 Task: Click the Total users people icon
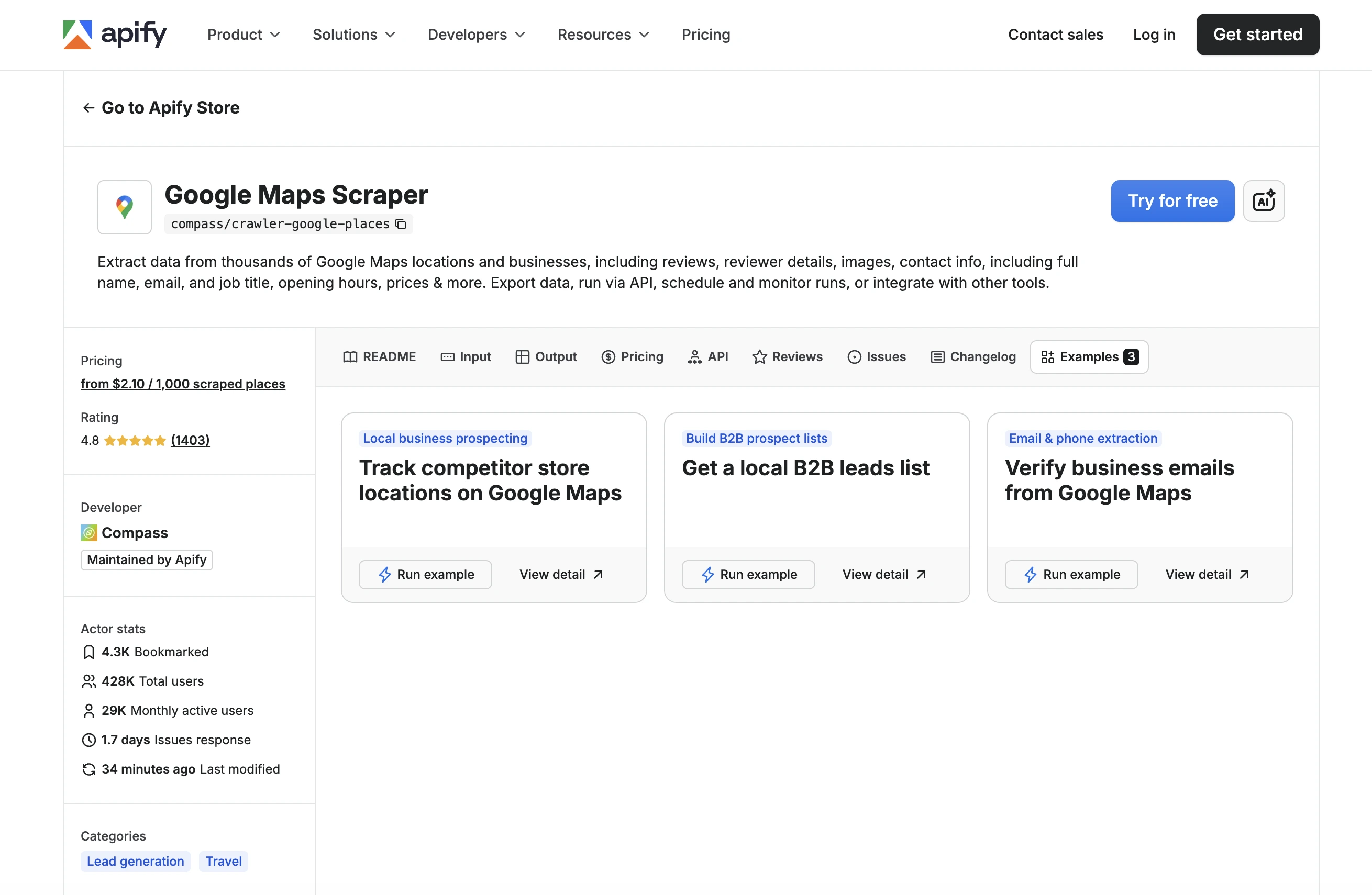[x=89, y=681]
